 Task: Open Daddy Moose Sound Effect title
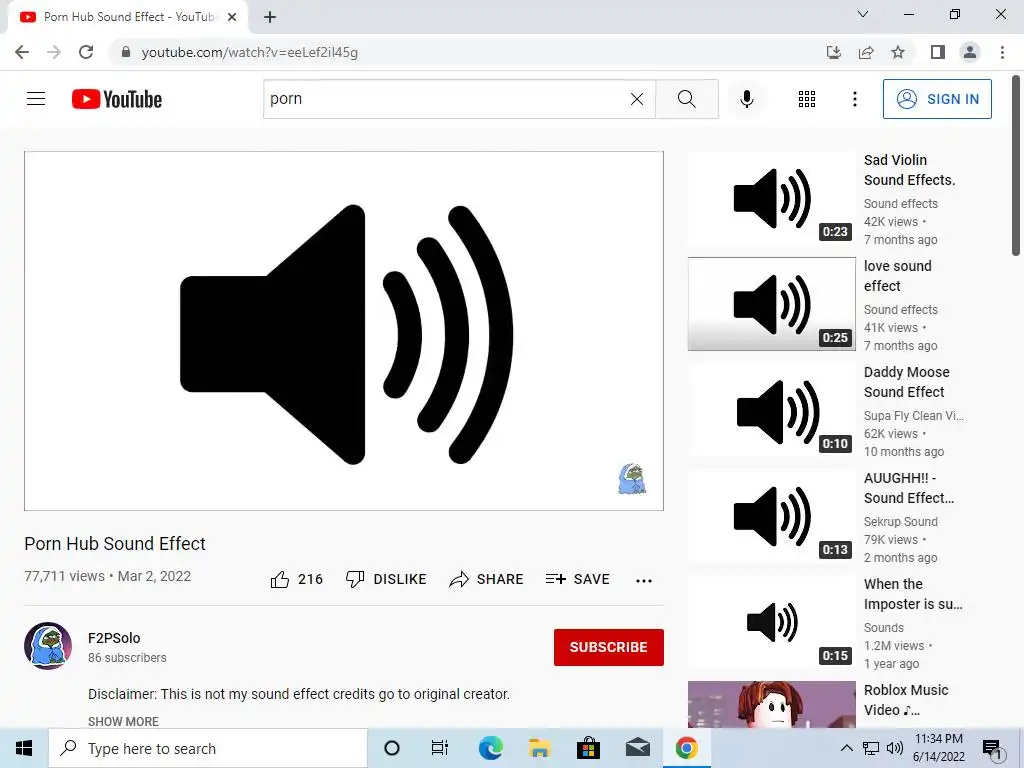(x=906, y=382)
